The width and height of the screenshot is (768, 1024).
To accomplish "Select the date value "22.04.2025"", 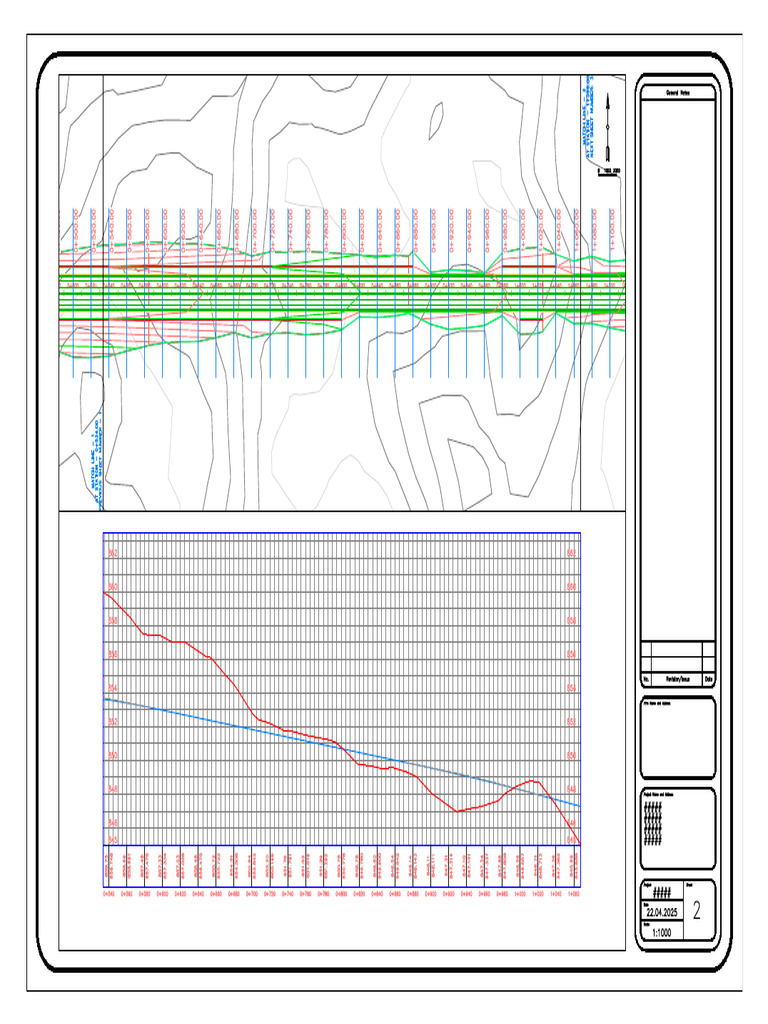I will click(662, 912).
